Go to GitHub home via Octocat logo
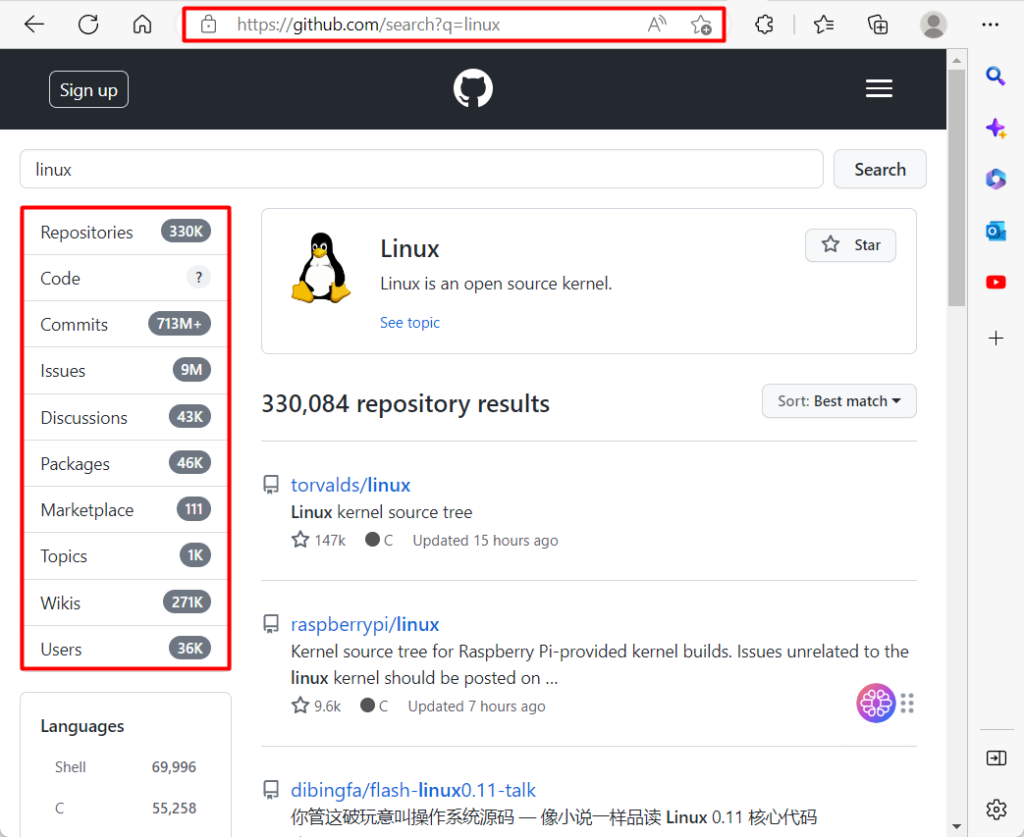Screen dimensions: 1024x837 click(x=473, y=88)
